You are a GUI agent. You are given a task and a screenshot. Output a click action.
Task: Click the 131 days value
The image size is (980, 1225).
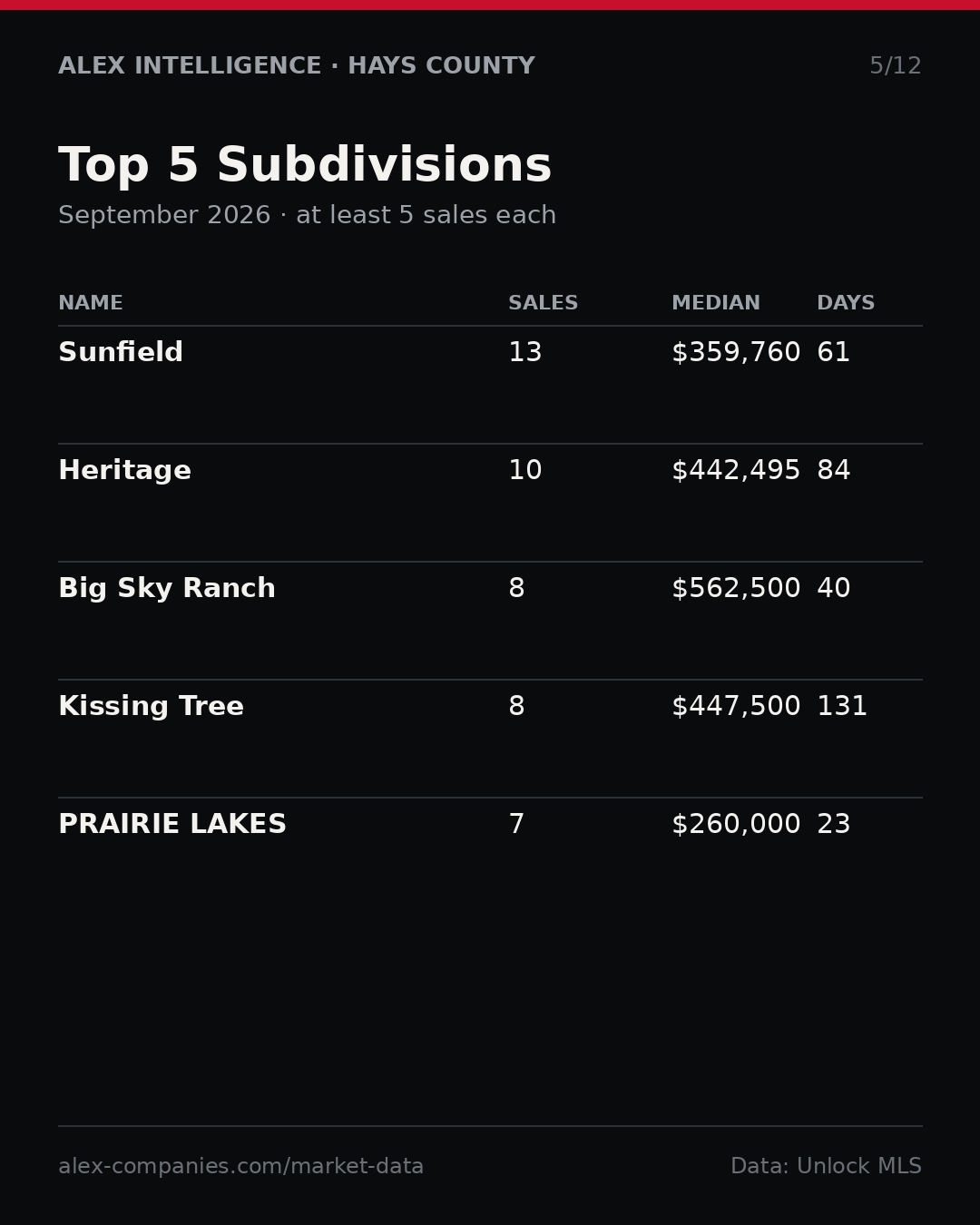(x=842, y=707)
